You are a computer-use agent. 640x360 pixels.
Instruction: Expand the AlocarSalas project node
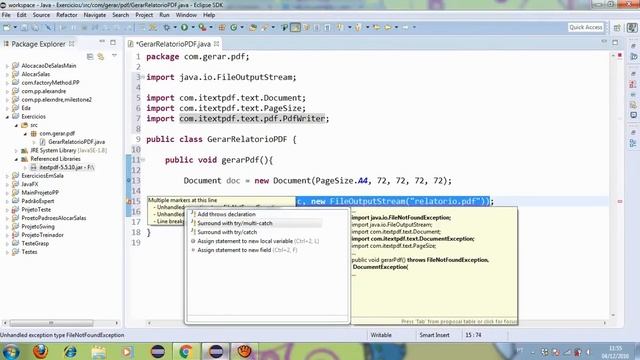[x=7, y=74]
